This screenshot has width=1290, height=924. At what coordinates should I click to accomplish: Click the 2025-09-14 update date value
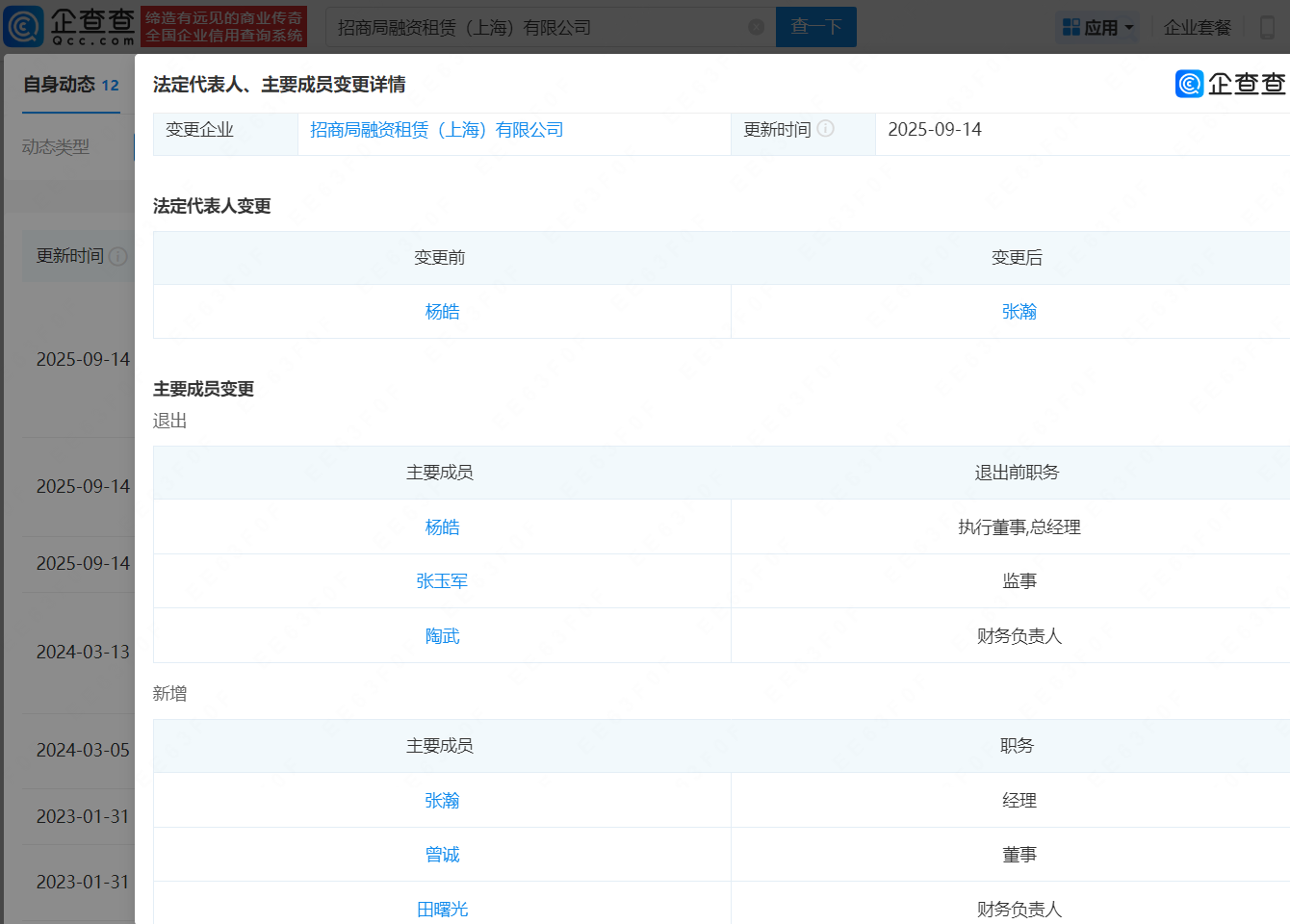click(x=935, y=130)
